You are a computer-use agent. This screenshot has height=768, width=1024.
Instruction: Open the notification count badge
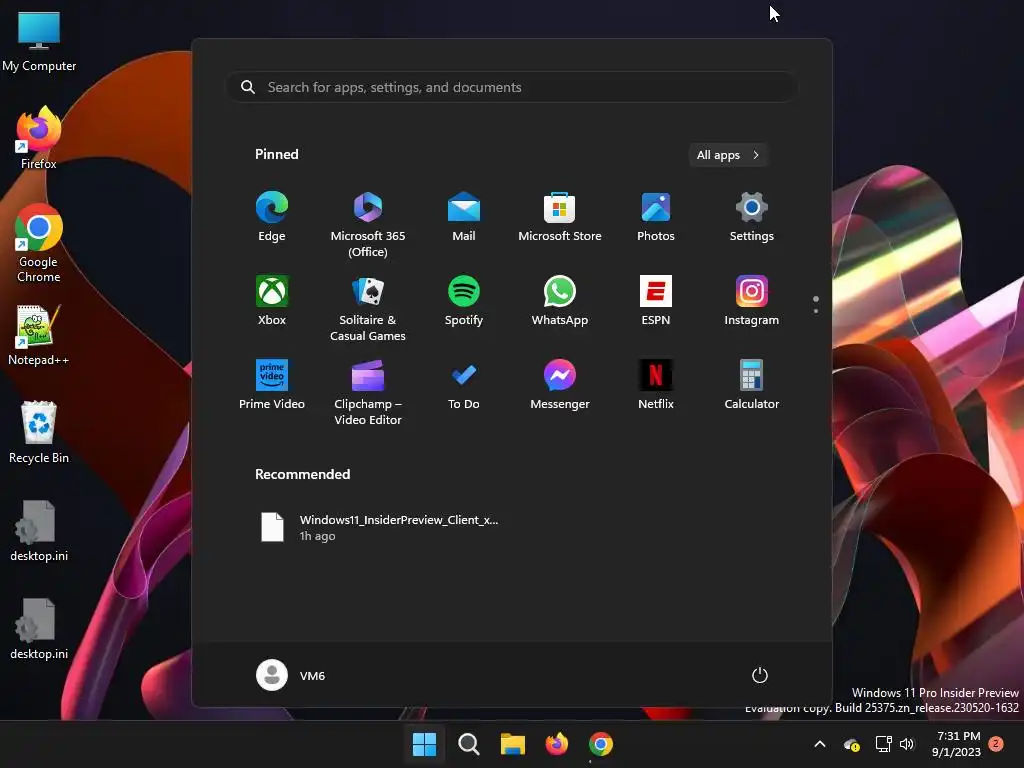coord(996,744)
